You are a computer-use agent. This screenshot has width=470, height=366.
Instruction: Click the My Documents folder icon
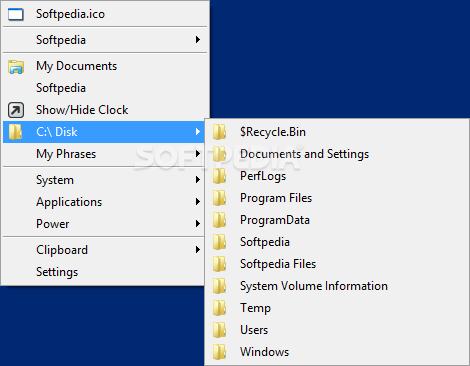16,66
